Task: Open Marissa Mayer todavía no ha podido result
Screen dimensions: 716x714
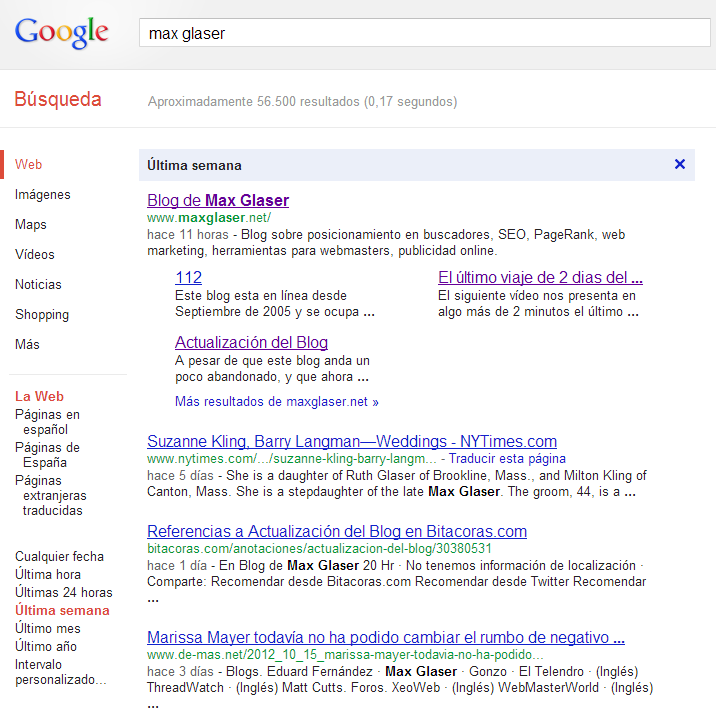Action: coord(386,637)
